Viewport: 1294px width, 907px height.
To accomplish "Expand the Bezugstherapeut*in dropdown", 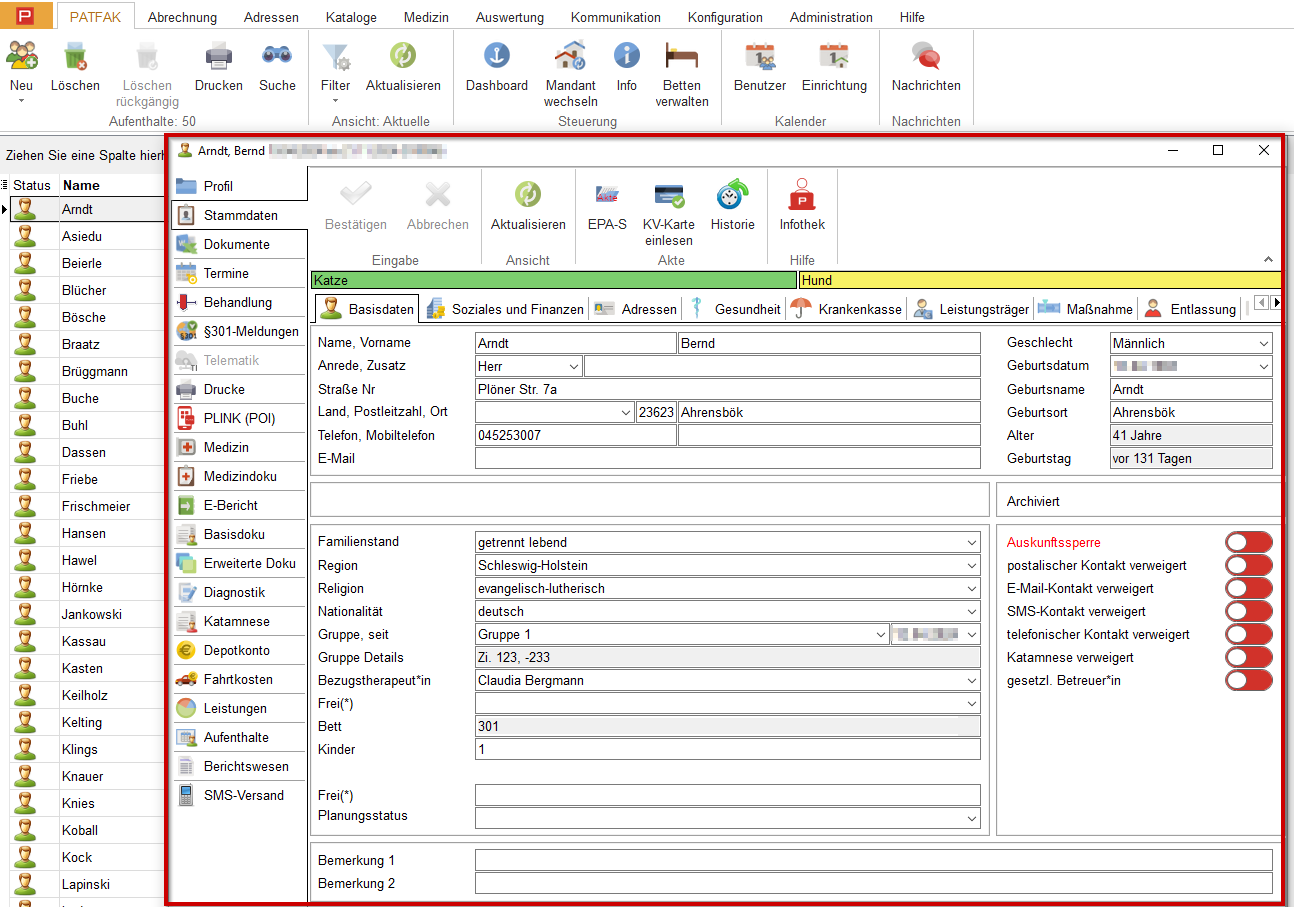I will pyautogui.click(x=972, y=681).
